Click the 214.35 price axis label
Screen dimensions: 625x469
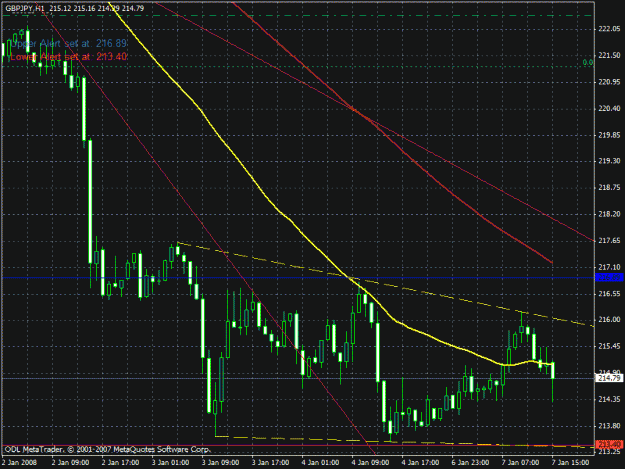click(609, 399)
